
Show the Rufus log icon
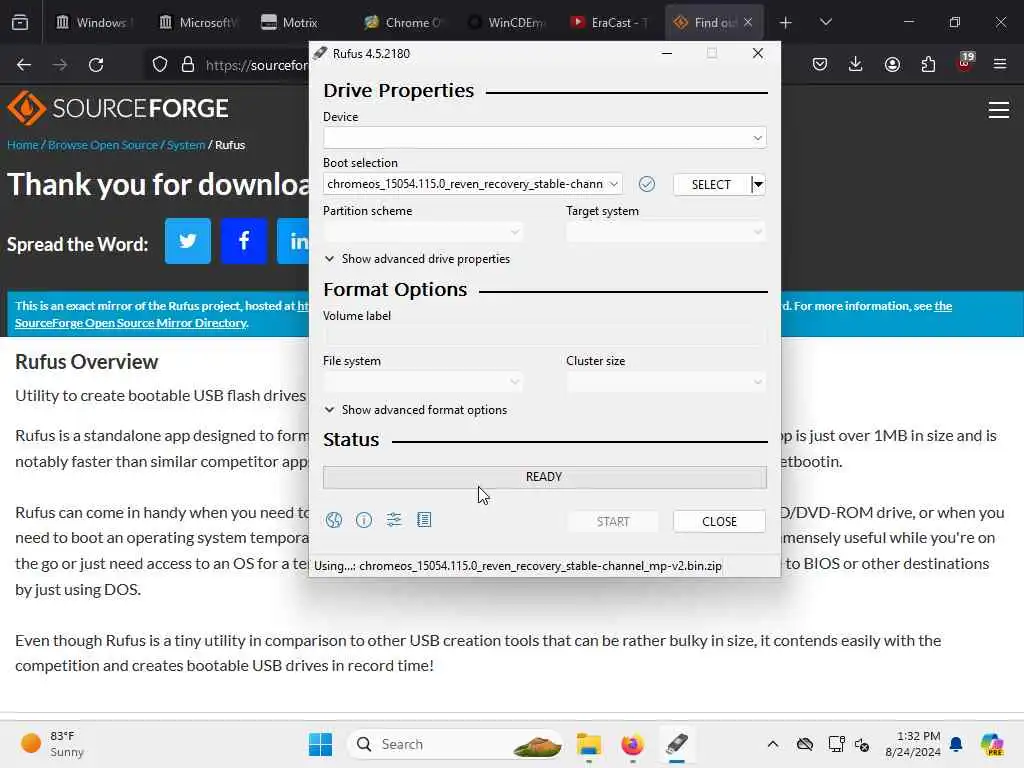[424, 520]
